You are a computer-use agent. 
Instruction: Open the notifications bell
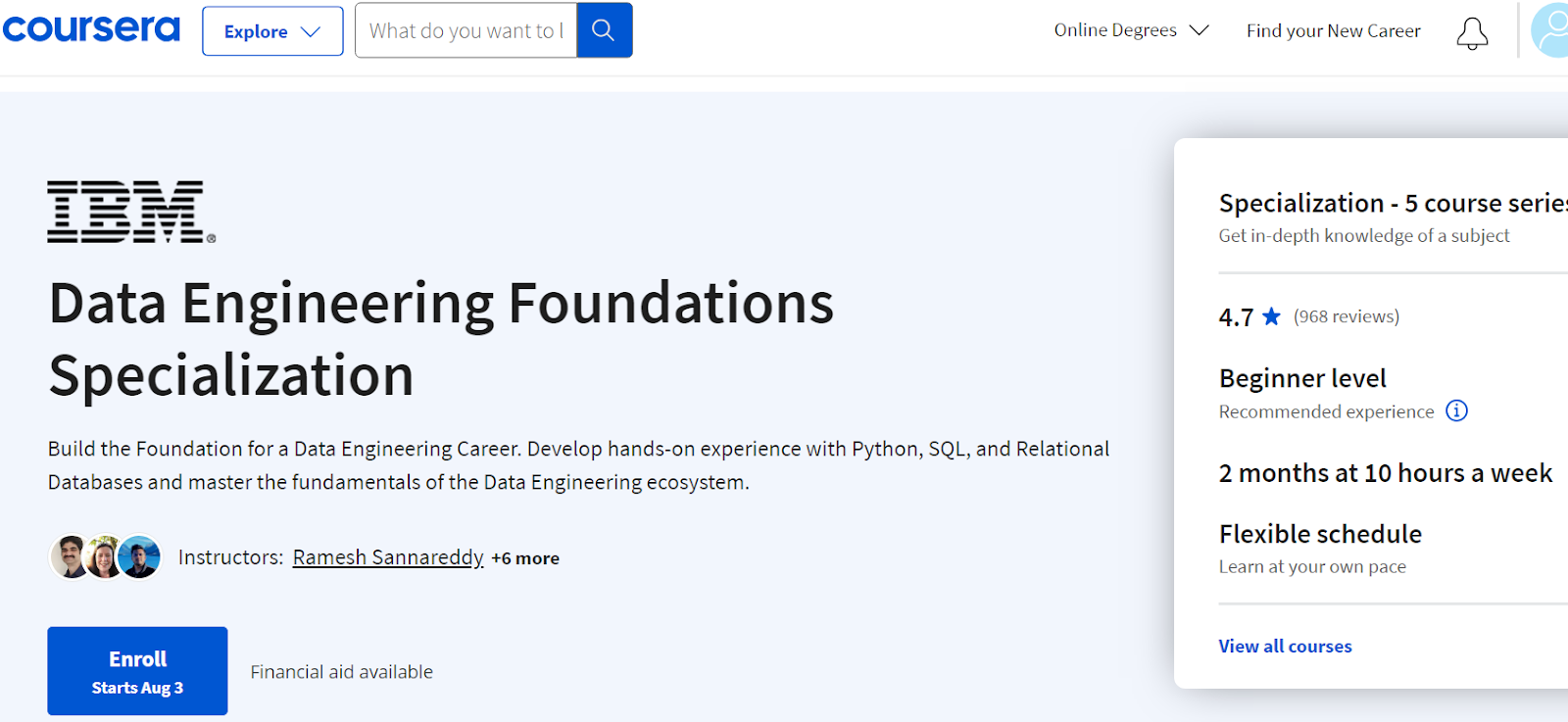pyautogui.click(x=1471, y=33)
